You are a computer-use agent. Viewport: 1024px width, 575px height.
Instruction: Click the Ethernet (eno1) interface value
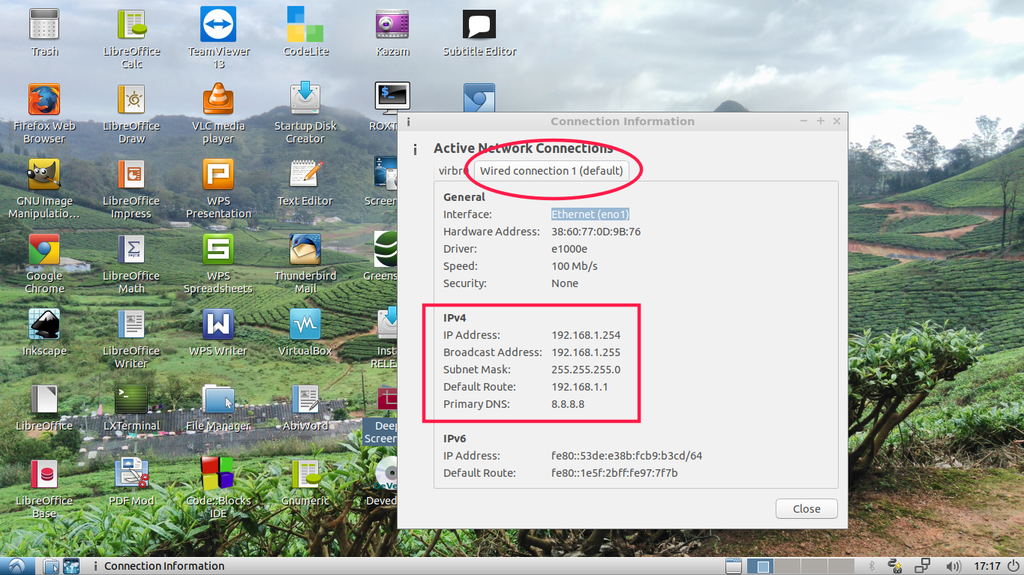[590, 214]
